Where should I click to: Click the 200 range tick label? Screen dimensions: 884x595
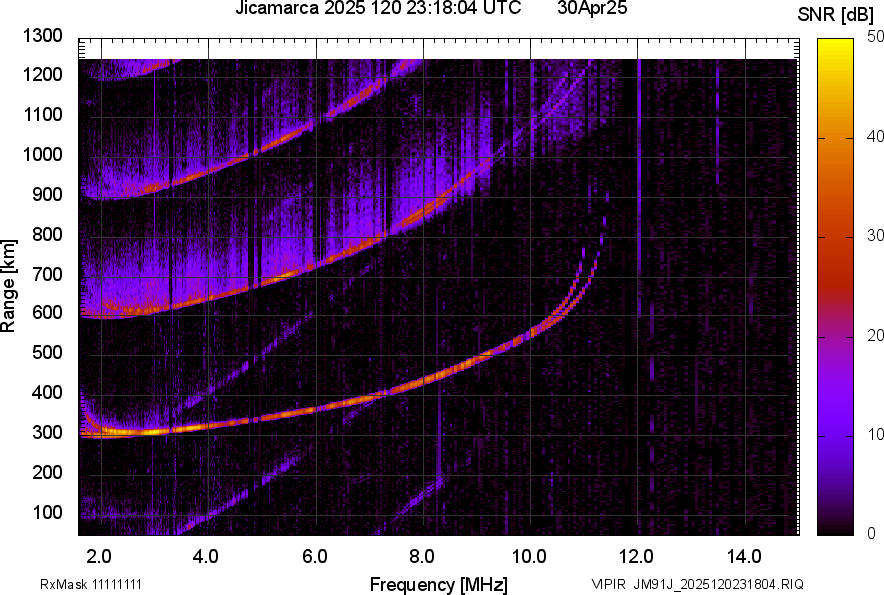coord(47,472)
